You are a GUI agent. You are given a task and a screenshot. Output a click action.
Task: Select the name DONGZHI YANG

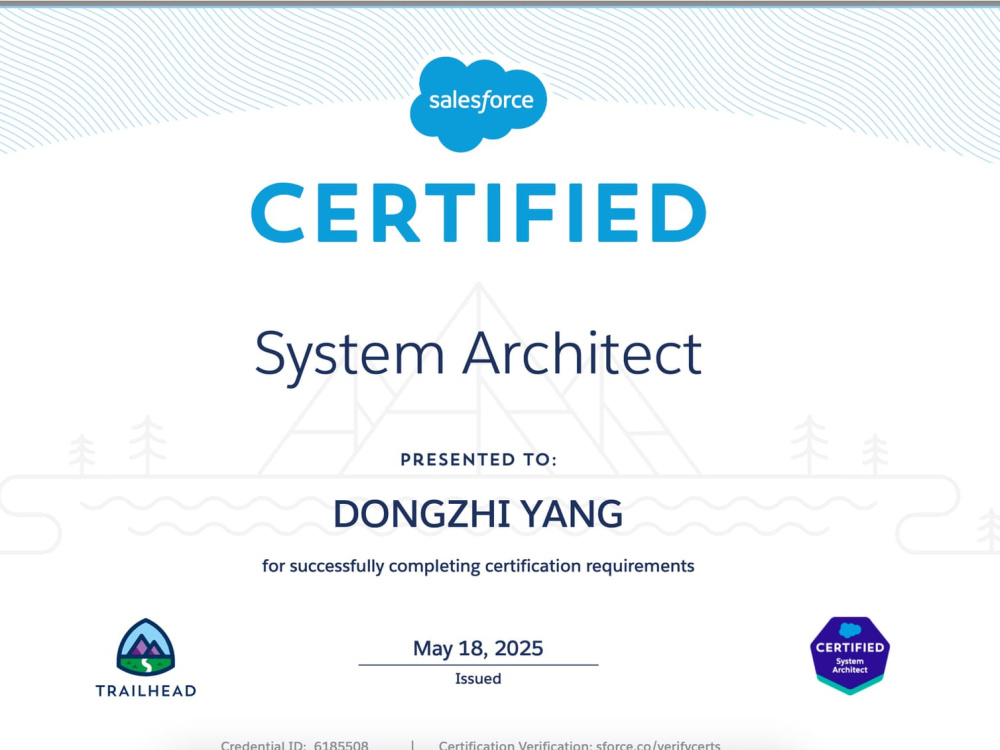click(478, 513)
